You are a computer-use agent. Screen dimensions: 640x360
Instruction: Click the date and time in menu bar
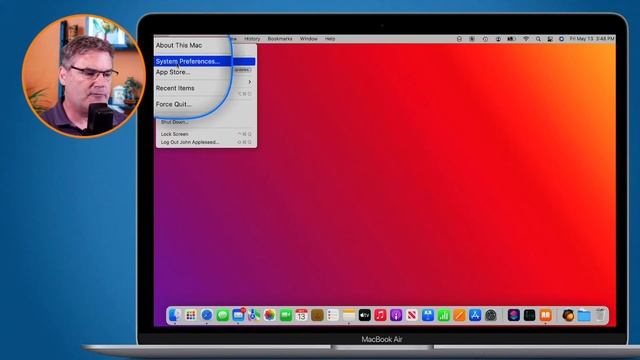point(592,39)
